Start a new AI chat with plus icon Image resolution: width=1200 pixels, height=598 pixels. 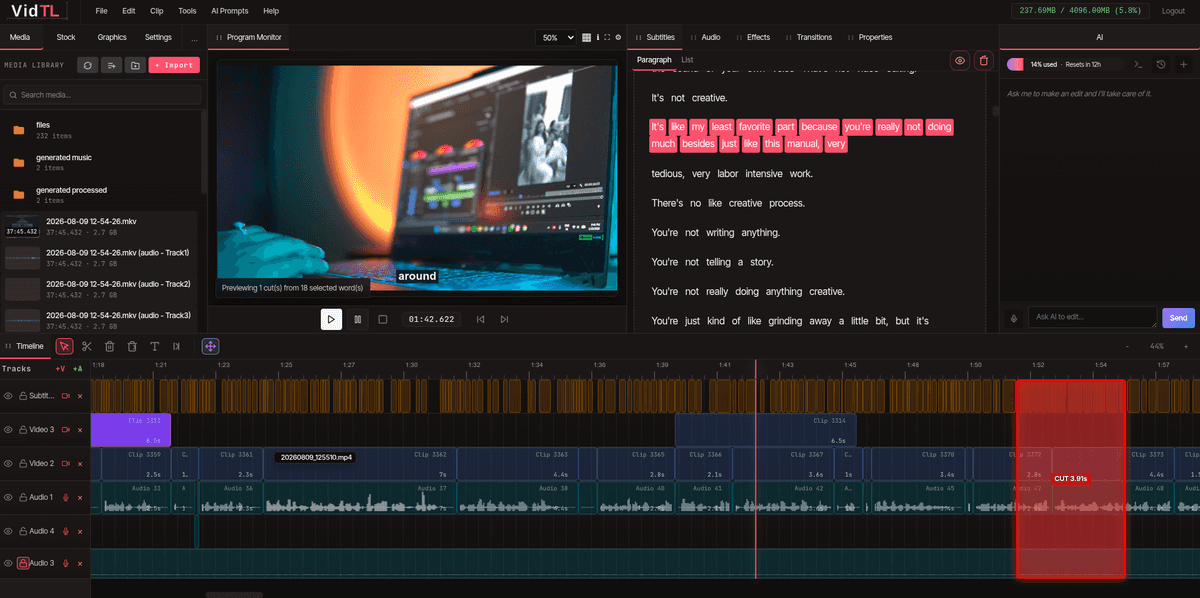(1183, 64)
